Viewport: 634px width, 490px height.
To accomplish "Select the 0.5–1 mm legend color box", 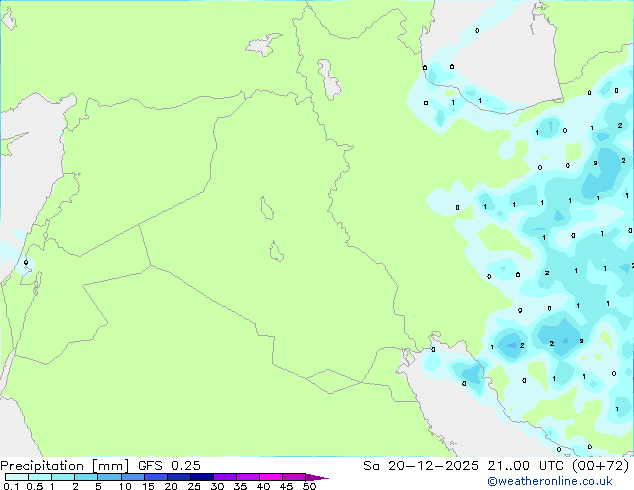I will coord(40,477).
